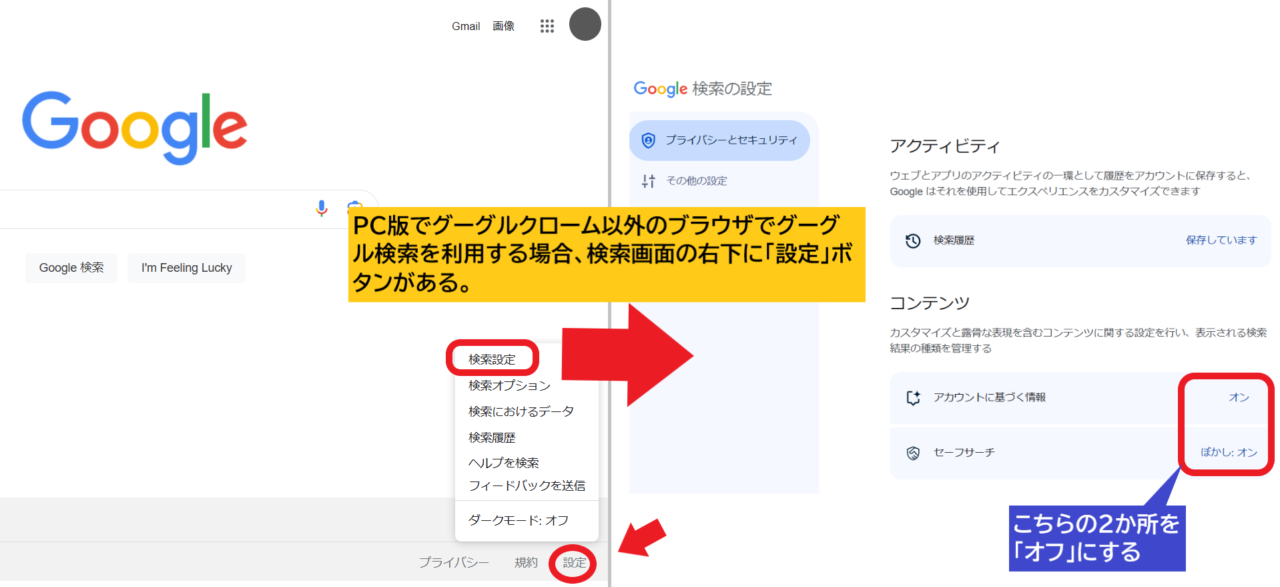Open the アカウントに基づく情報 row
1280x587 pixels.
pos(1081,397)
